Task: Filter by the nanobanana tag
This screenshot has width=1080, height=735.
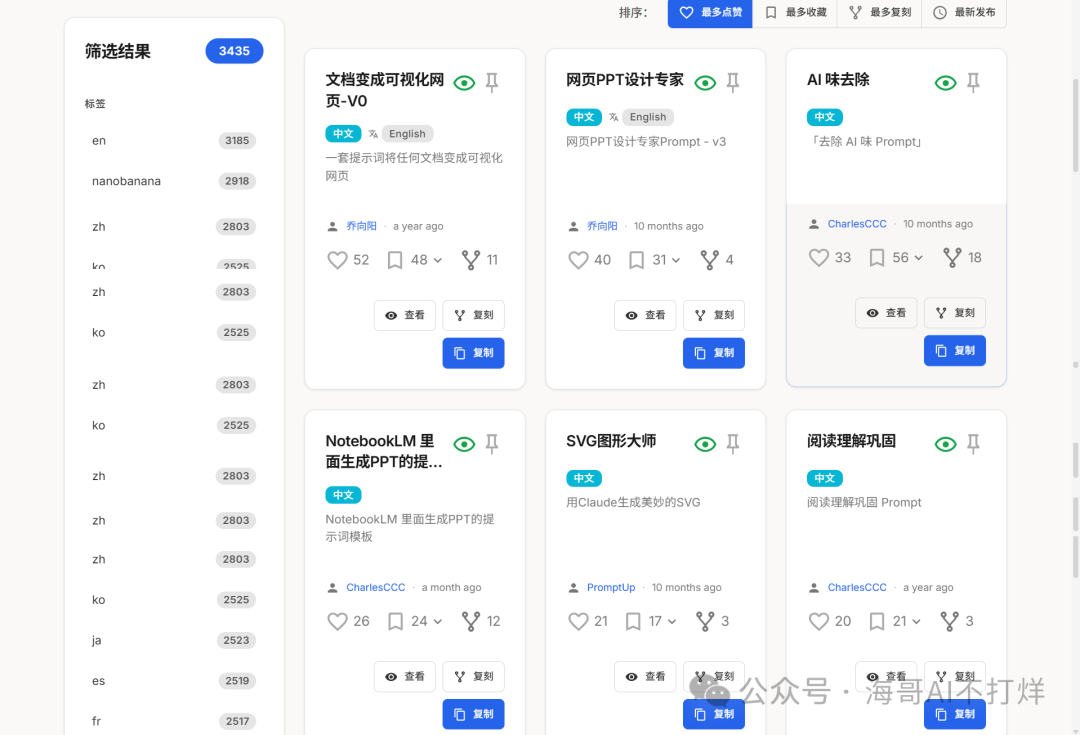Action: 126,181
